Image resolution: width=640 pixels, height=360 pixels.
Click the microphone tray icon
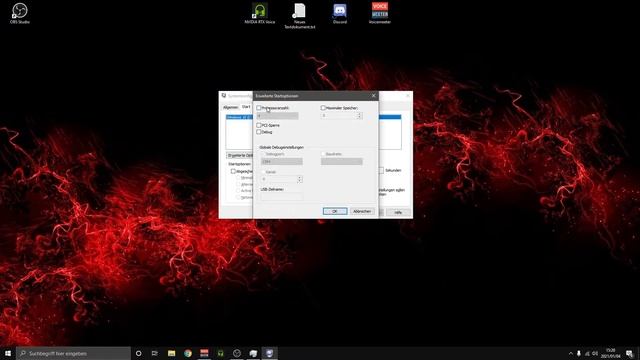coord(579,353)
